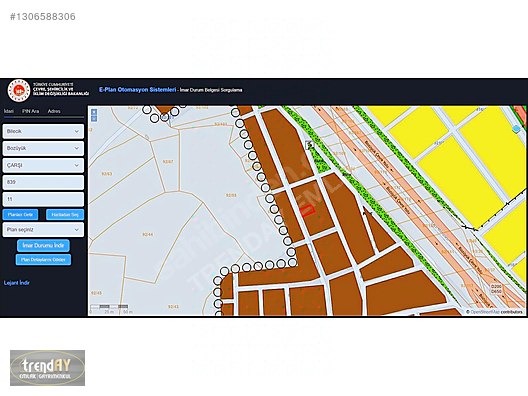Click the square symbol beside the green strip
The image size is (528, 396).
309,145
